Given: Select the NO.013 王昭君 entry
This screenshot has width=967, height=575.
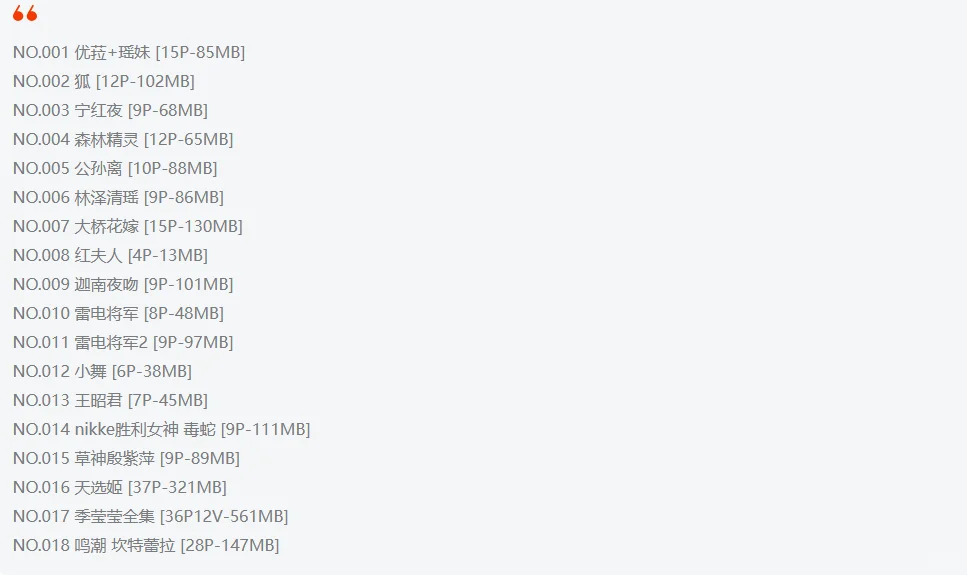Looking at the screenshot, I should pos(110,400).
